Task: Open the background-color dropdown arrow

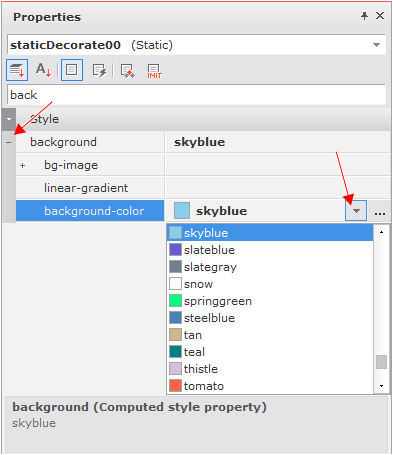Action: click(x=356, y=211)
